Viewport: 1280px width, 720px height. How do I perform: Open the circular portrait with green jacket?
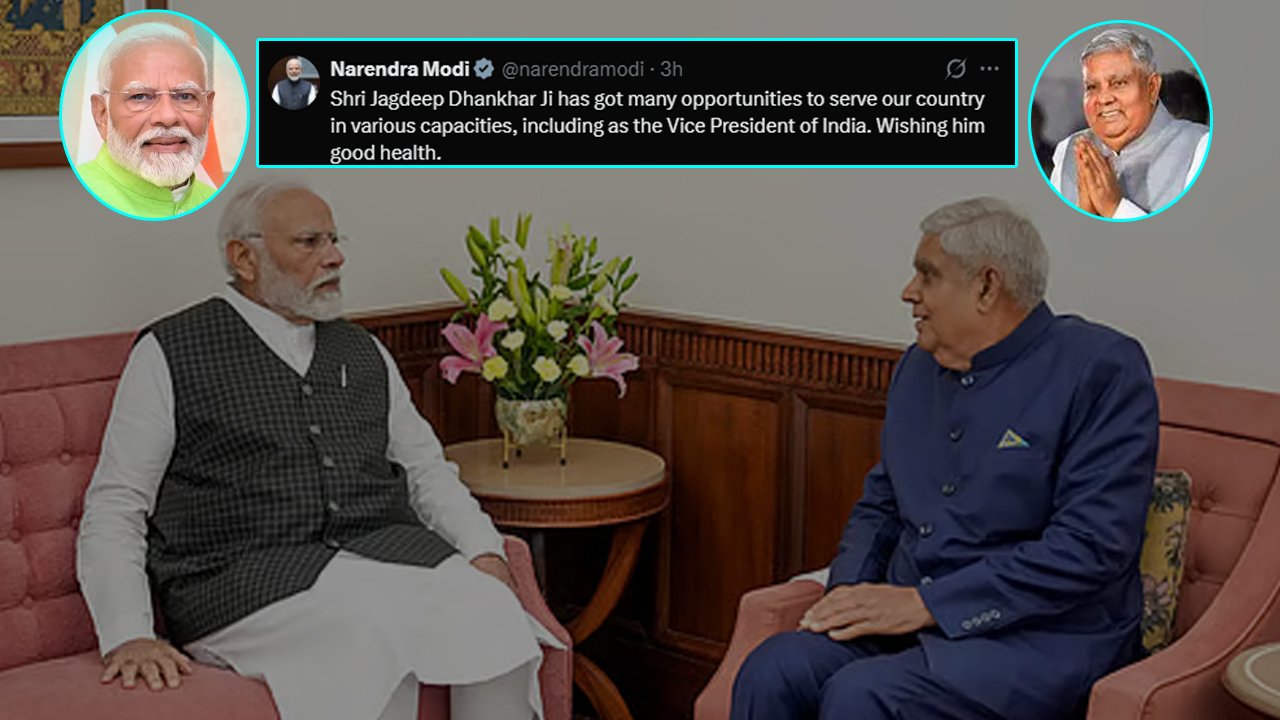pos(154,114)
